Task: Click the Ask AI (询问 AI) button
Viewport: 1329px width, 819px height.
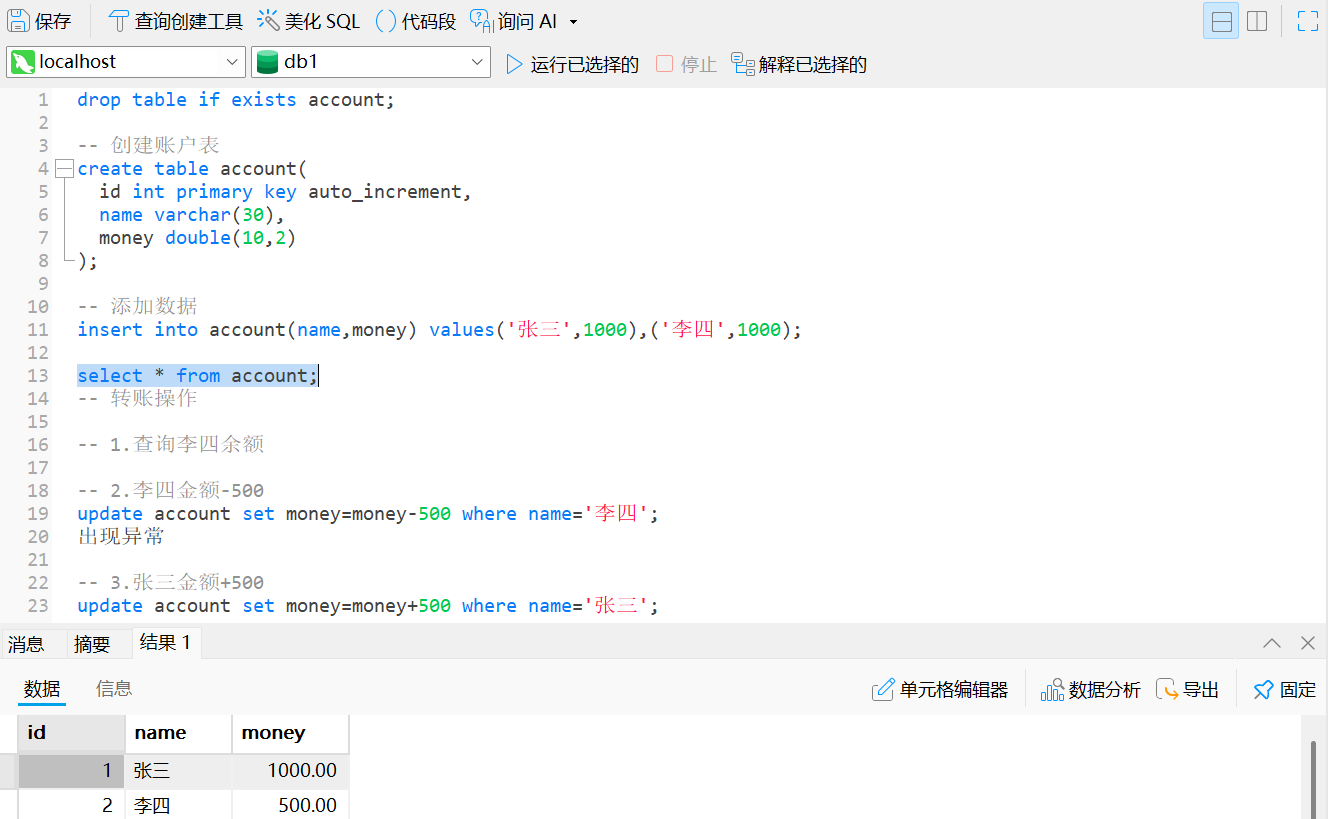Action: coord(513,21)
